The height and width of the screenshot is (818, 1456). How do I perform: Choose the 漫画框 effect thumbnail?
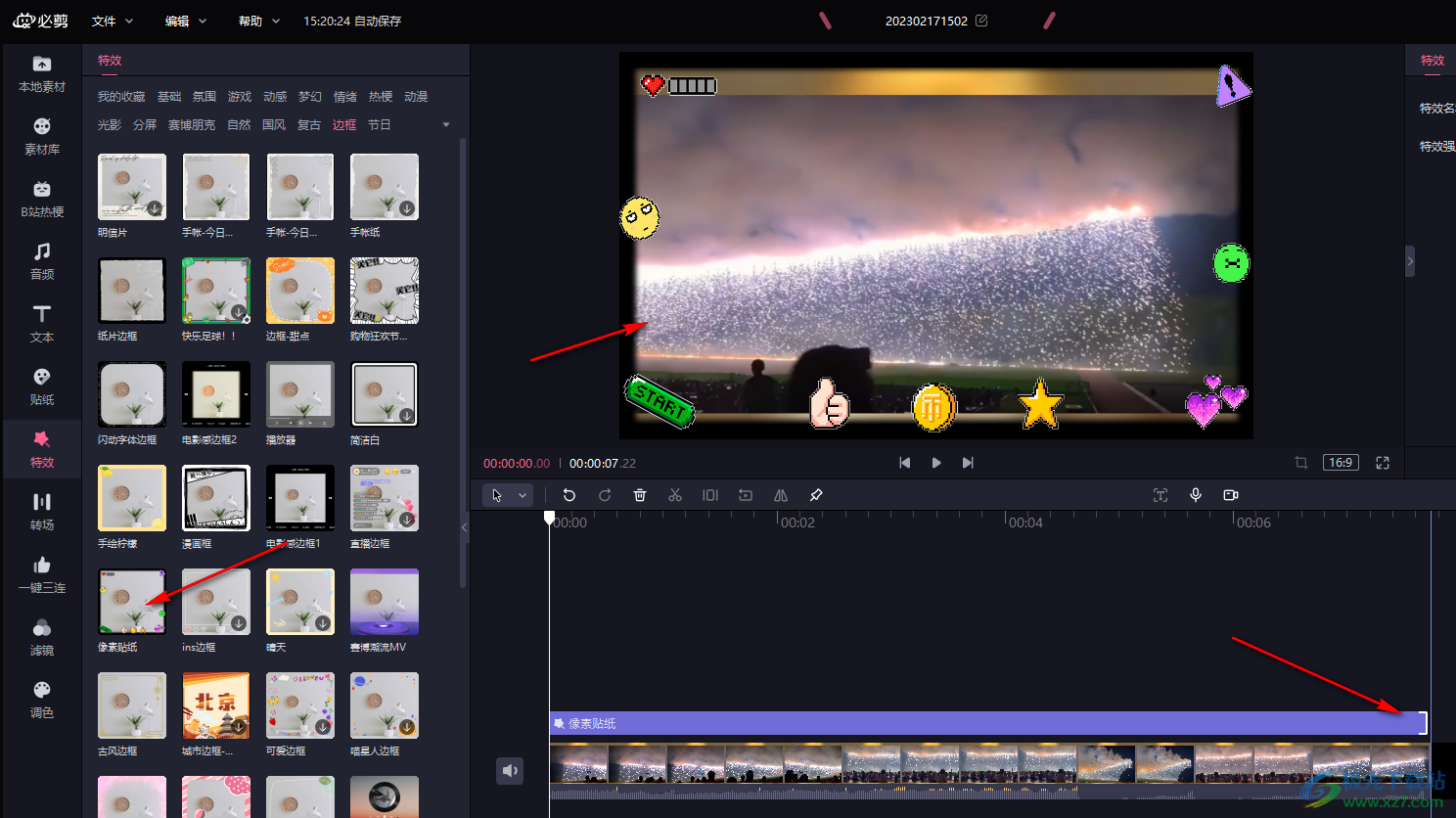tap(216, 498)
